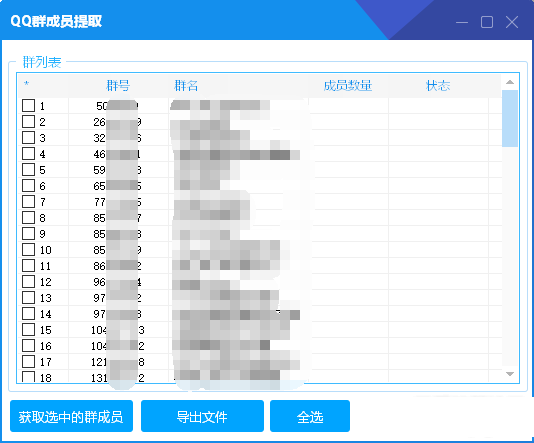Tick the checkbox for row 7
Screen dimensions: 534x443
(x=28, y=202)
